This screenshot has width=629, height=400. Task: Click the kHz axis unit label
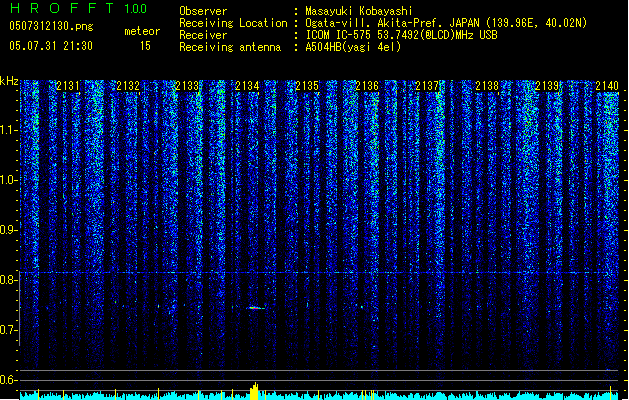[x=9, y=81]
